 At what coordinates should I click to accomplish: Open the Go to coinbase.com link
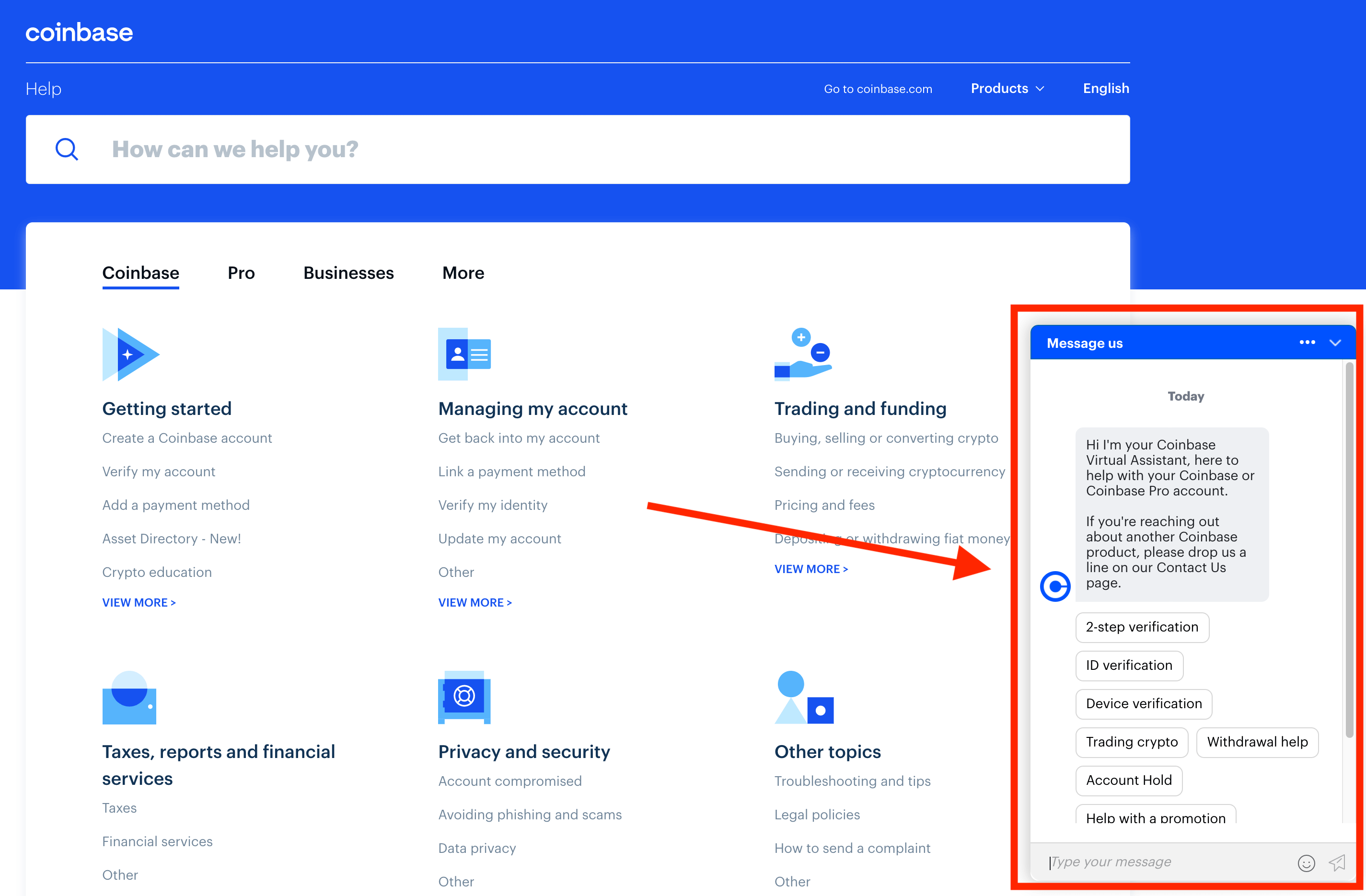click(878, 89)
